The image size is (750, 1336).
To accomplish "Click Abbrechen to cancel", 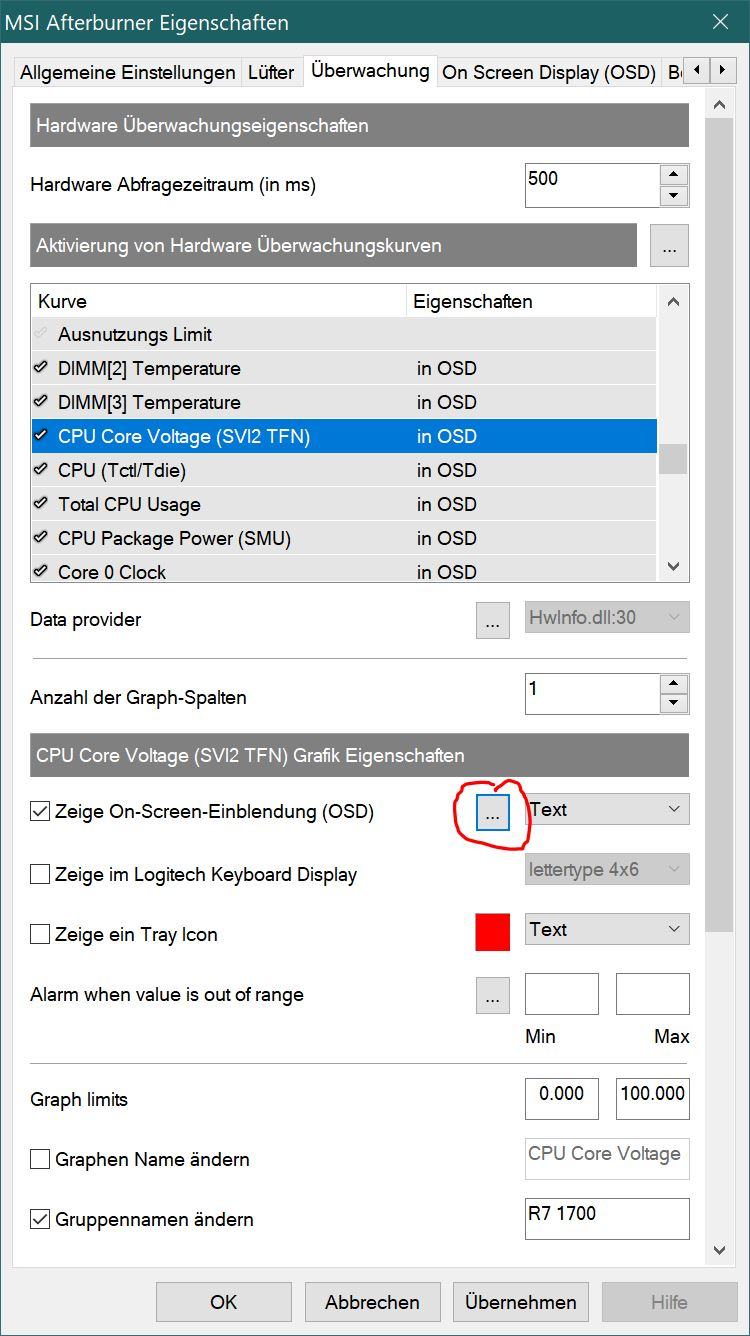I will coord(372,1302).
